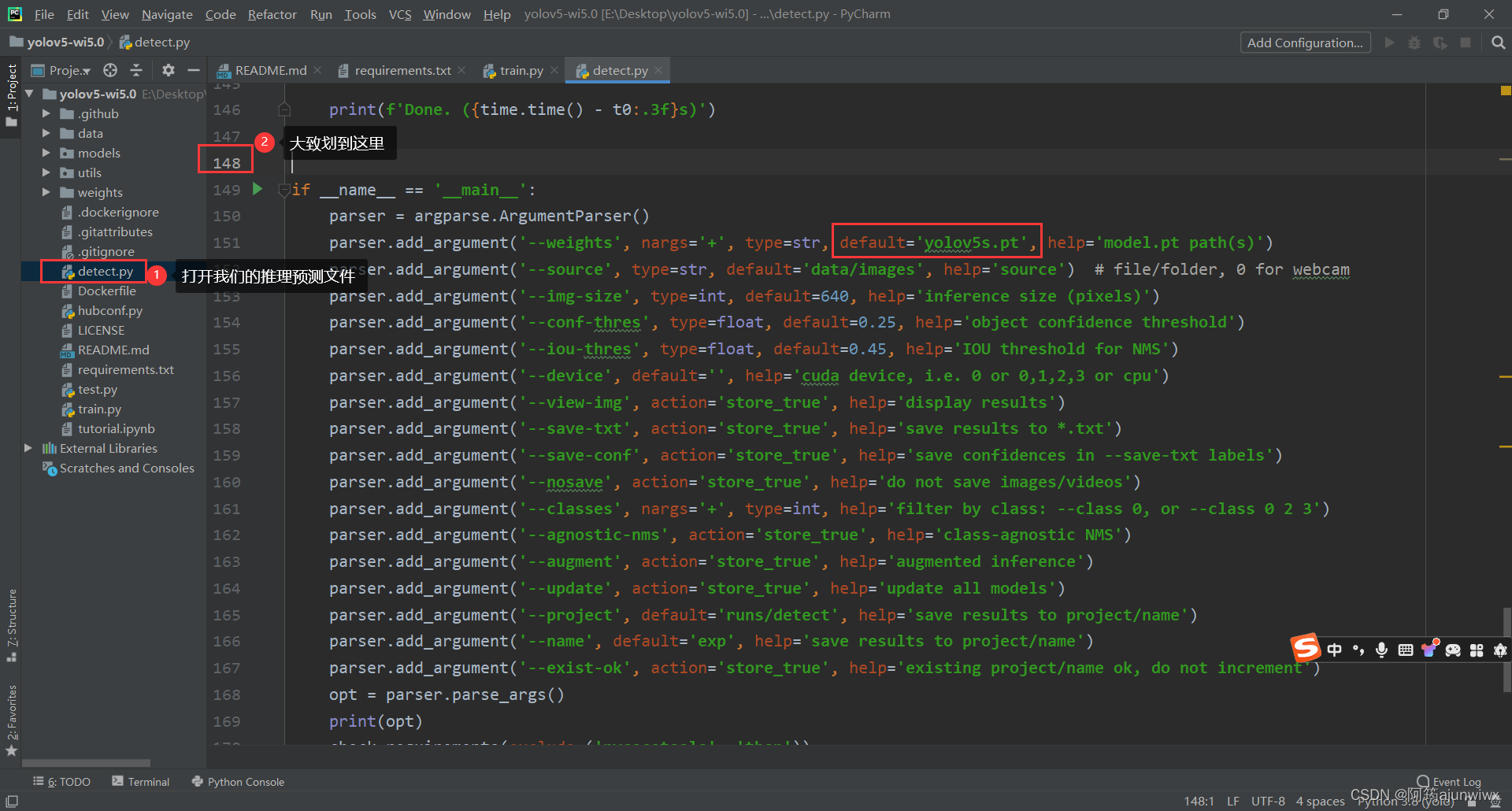Click the Stop square icon in the toolbar
Viewport: 1512px width, 811px height.
[x=1466, y=43]
